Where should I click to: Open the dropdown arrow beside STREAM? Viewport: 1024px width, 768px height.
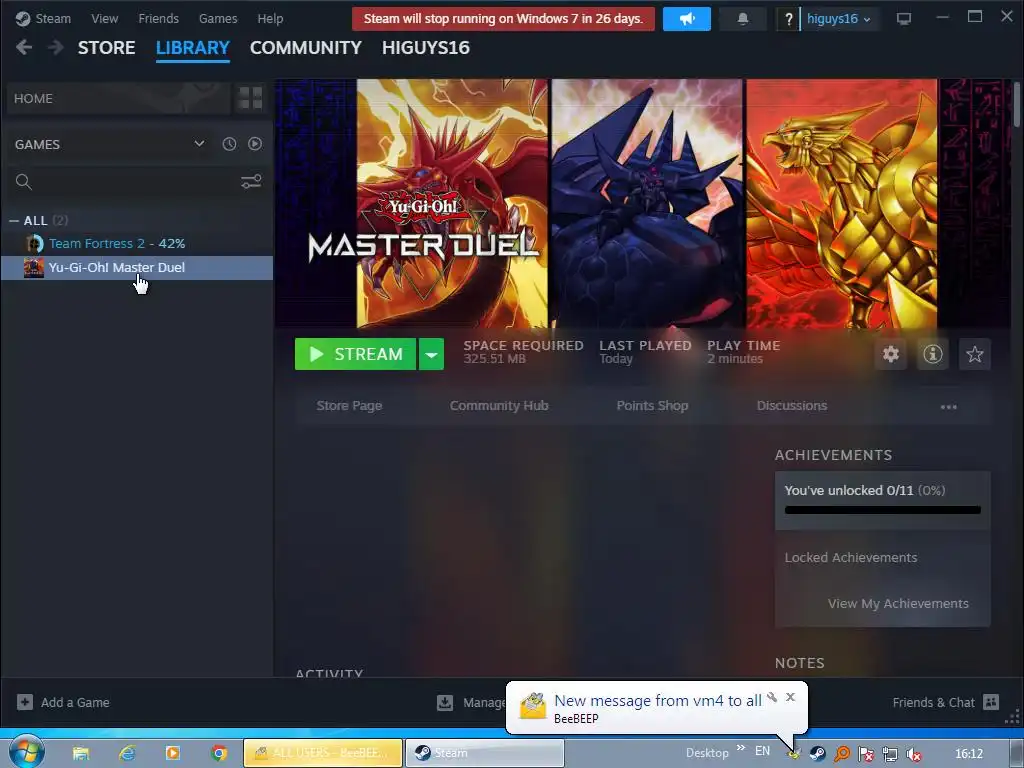coord(432,354)
